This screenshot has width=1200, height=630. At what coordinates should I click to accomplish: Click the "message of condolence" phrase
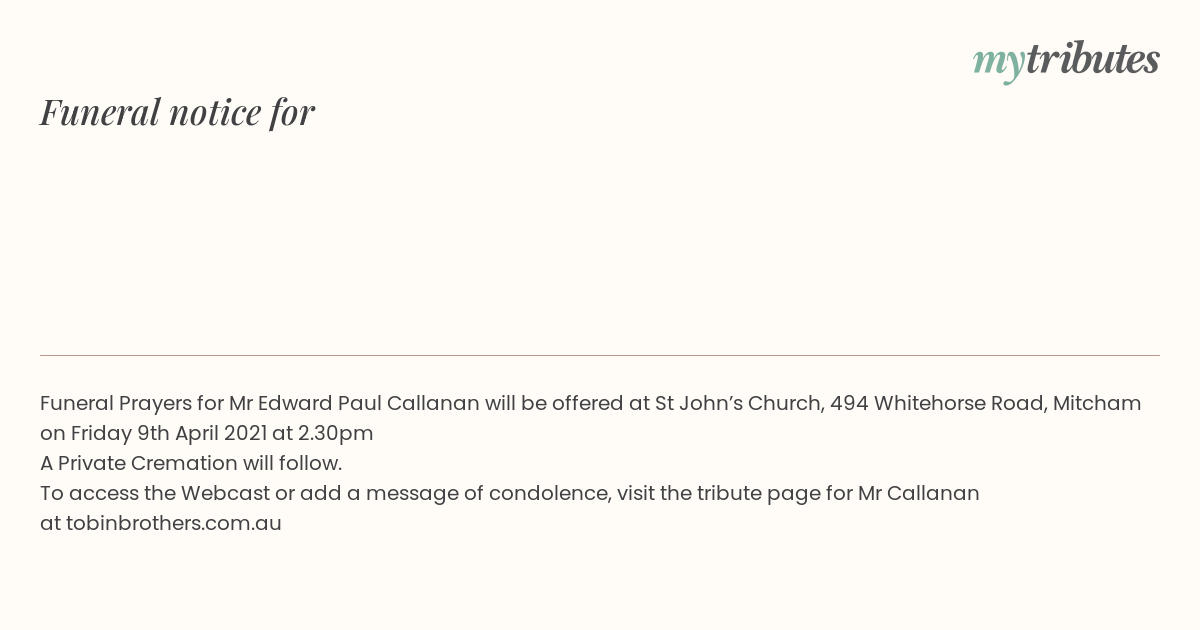(x=488, y=493)
